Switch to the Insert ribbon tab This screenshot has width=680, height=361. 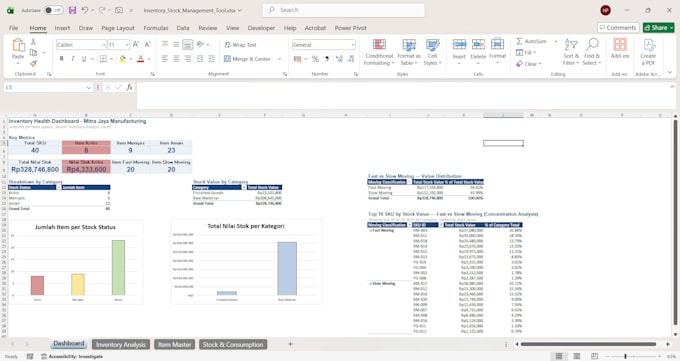[x=62, y=28]
